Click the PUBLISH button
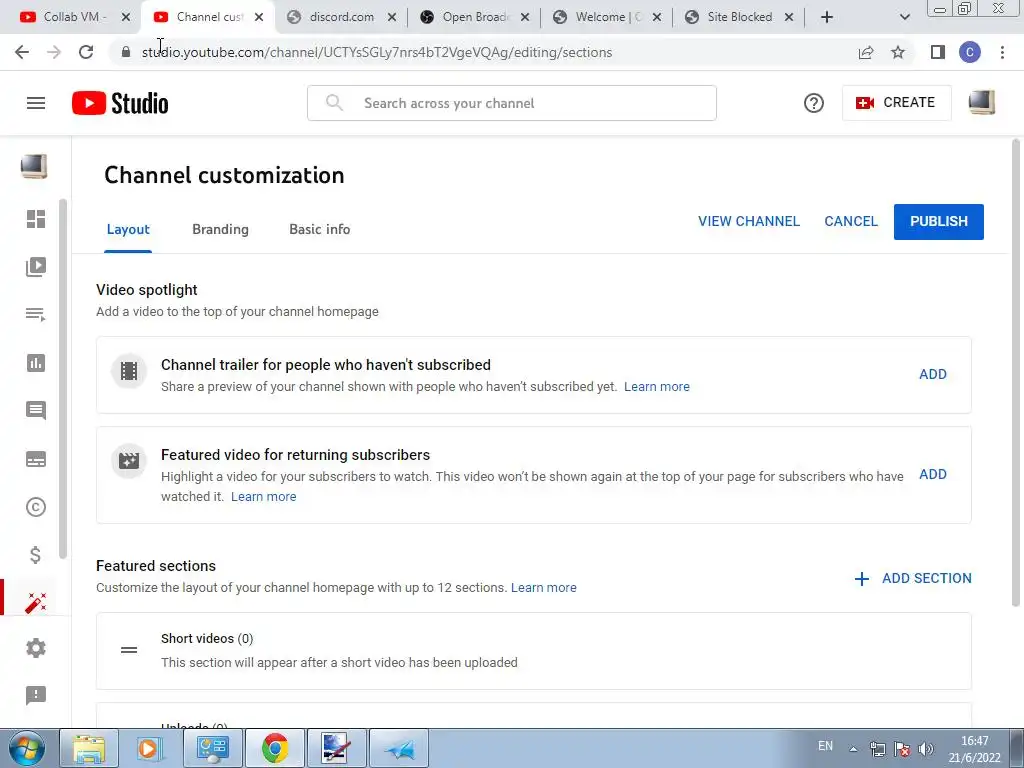 click(x=938, y=221)
